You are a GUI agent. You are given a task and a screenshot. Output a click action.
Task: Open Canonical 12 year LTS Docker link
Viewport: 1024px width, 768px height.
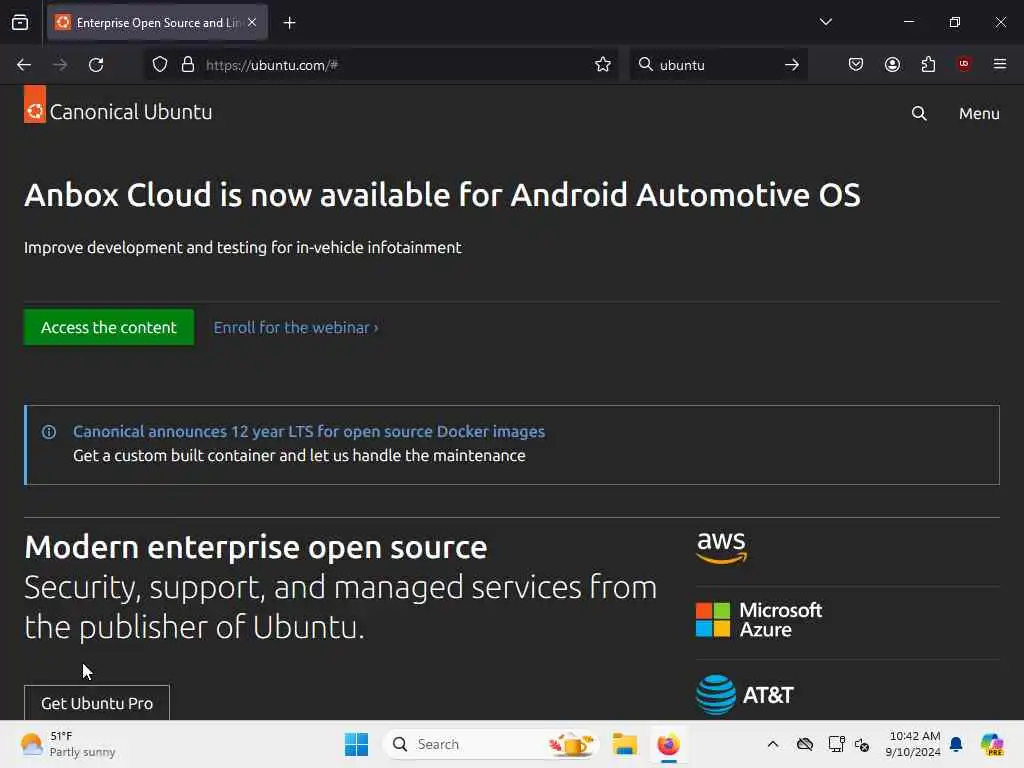(309, 432)
